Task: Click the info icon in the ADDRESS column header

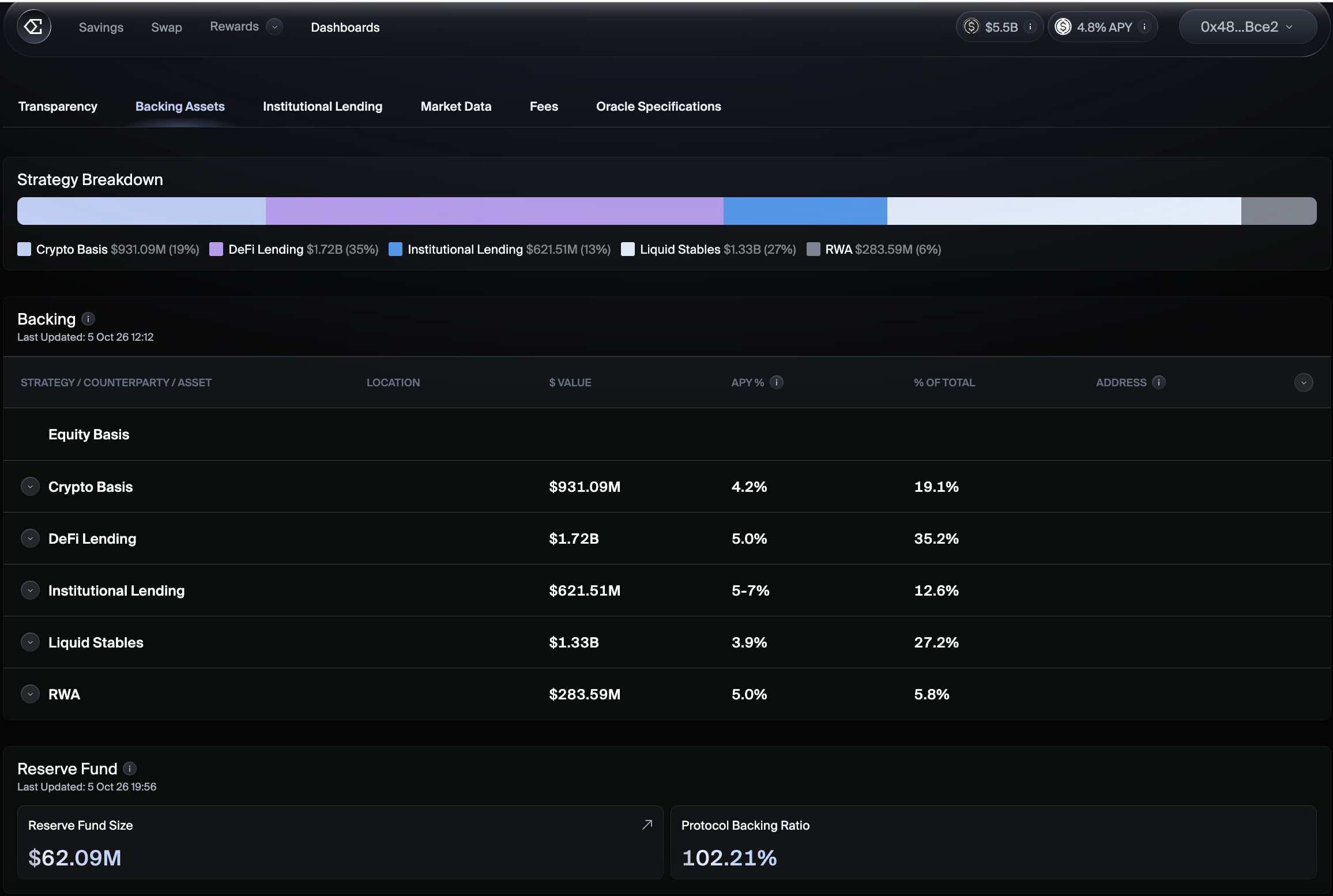Action: click(x=1159, y=382)
